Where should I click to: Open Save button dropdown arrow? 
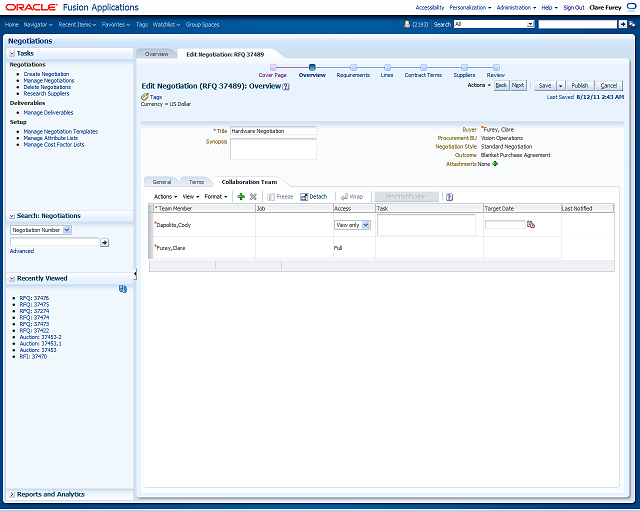560,86
